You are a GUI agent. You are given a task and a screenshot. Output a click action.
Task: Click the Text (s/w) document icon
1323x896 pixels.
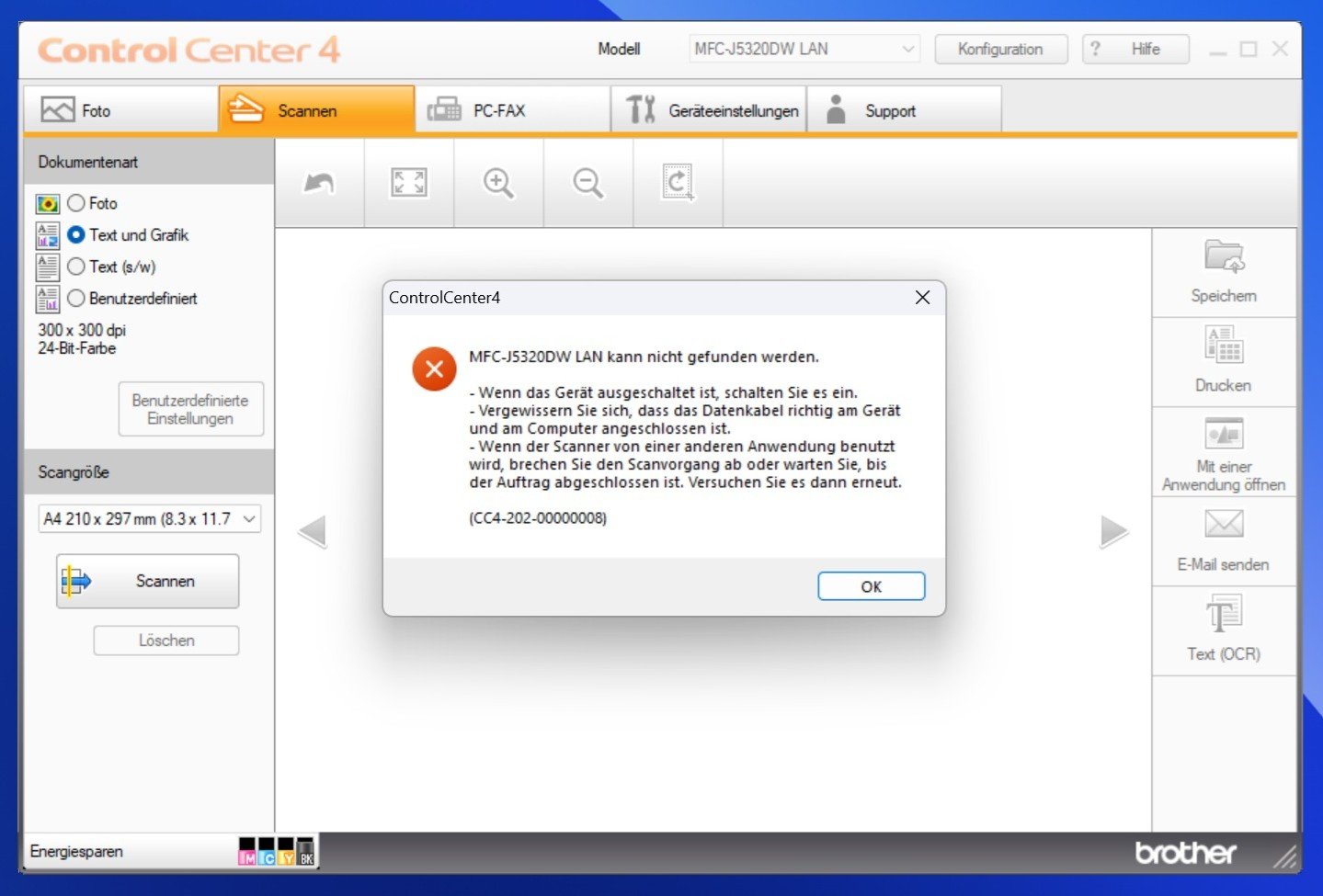pos(48,267)
